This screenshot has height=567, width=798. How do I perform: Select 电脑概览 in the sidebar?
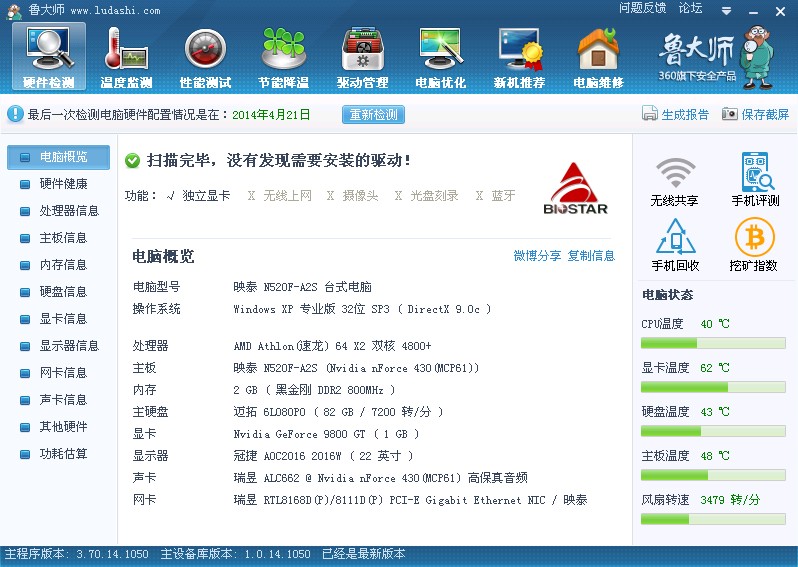(58, 157)
